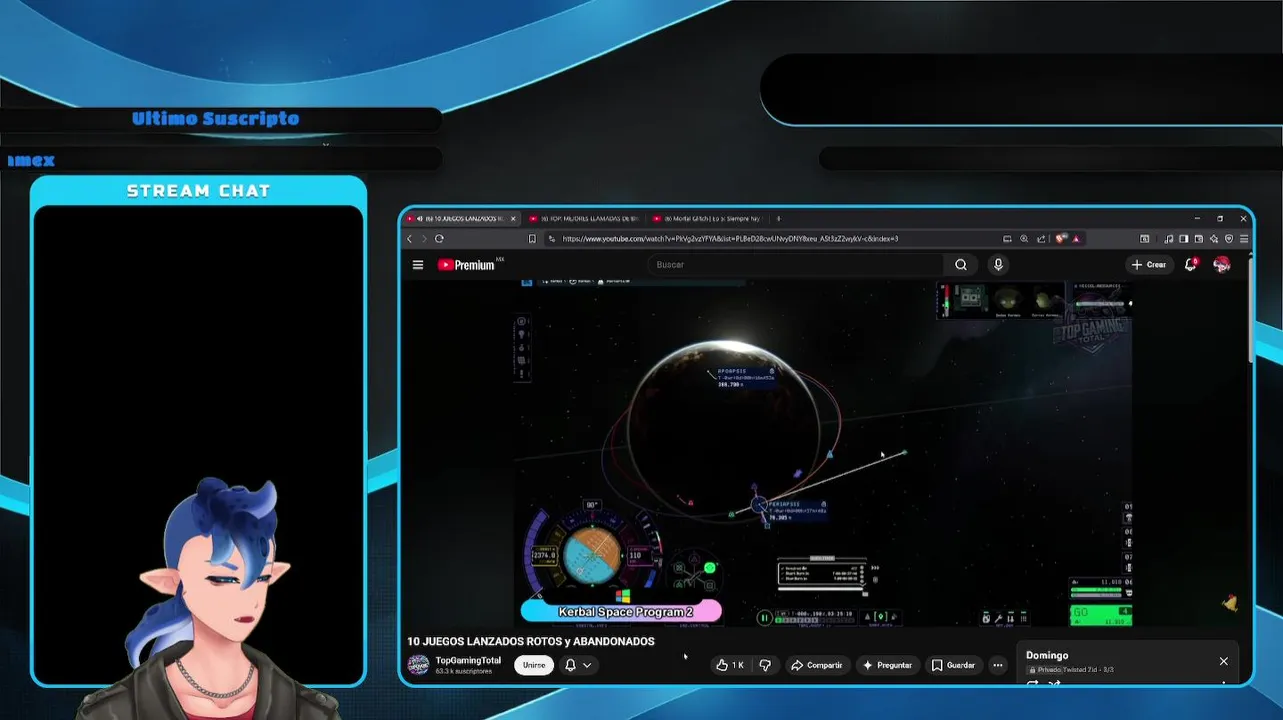Click the Brave Rewards triangle icon

click(1076, 239)
